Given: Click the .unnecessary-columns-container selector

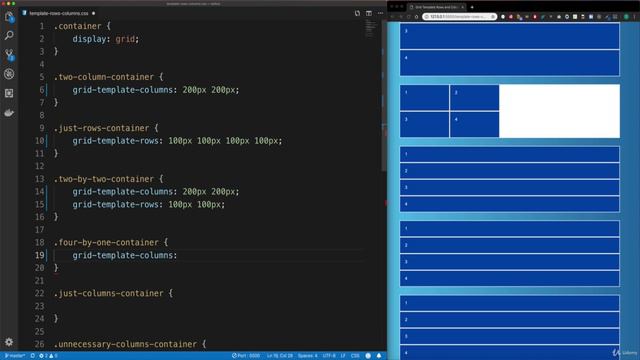Looking at the screenshot, I should pos(125,344).
